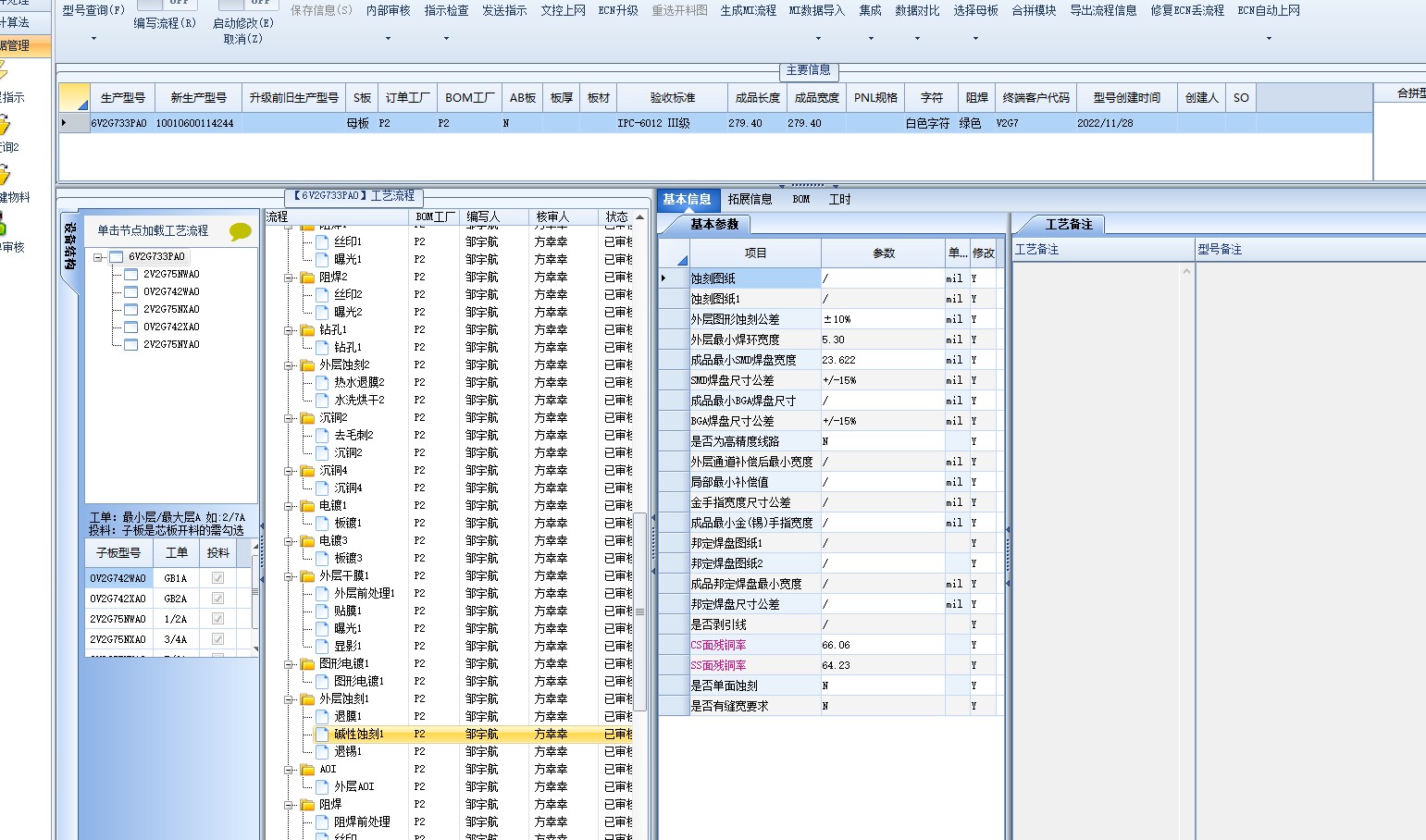Click the 显影1 document icon
Viewport: 1426px width, 840px height.
[x=323, y=646]
